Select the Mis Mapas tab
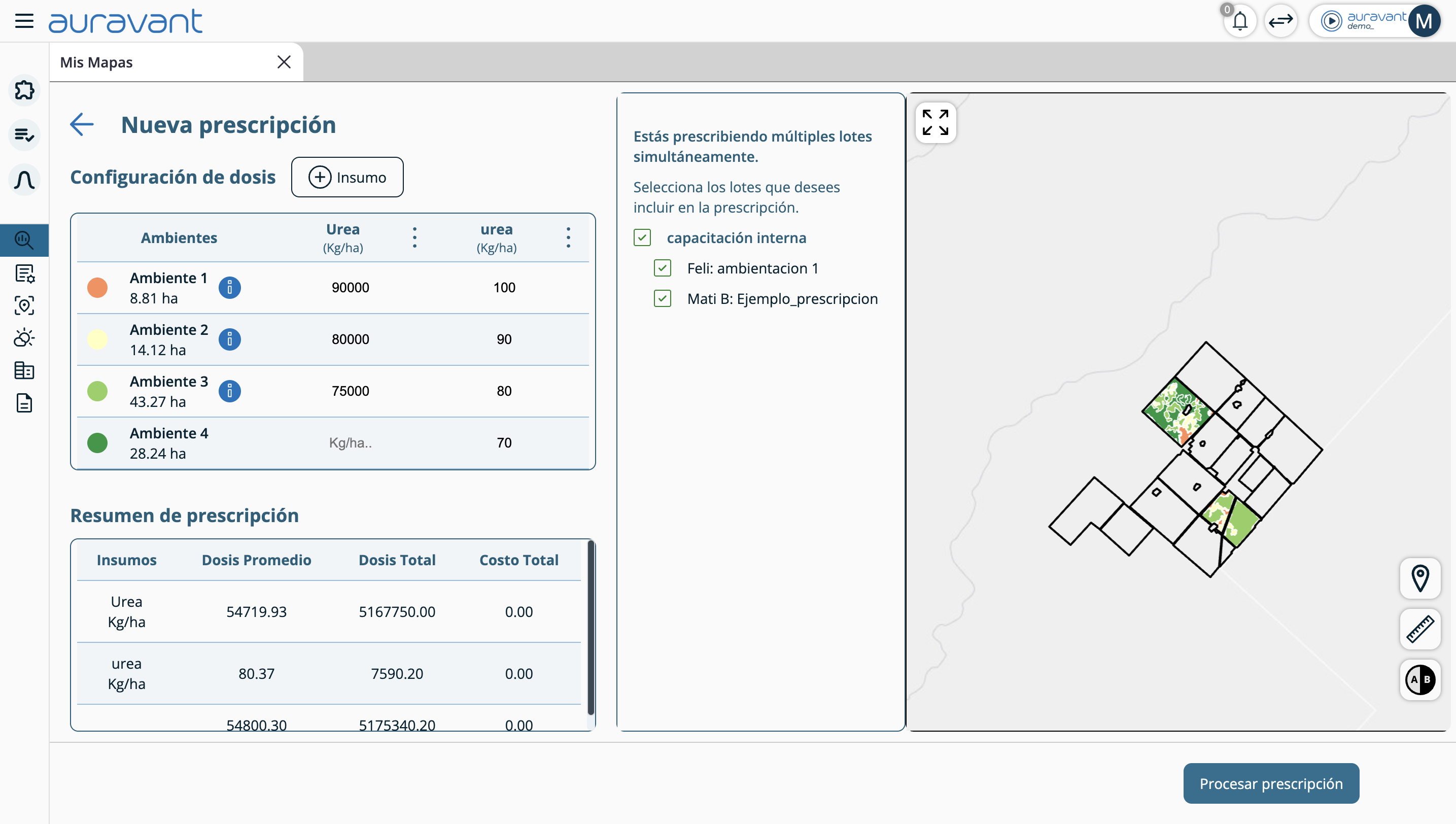The width and height of the screenshot is (1456, 824). click(x=96, y=62)
